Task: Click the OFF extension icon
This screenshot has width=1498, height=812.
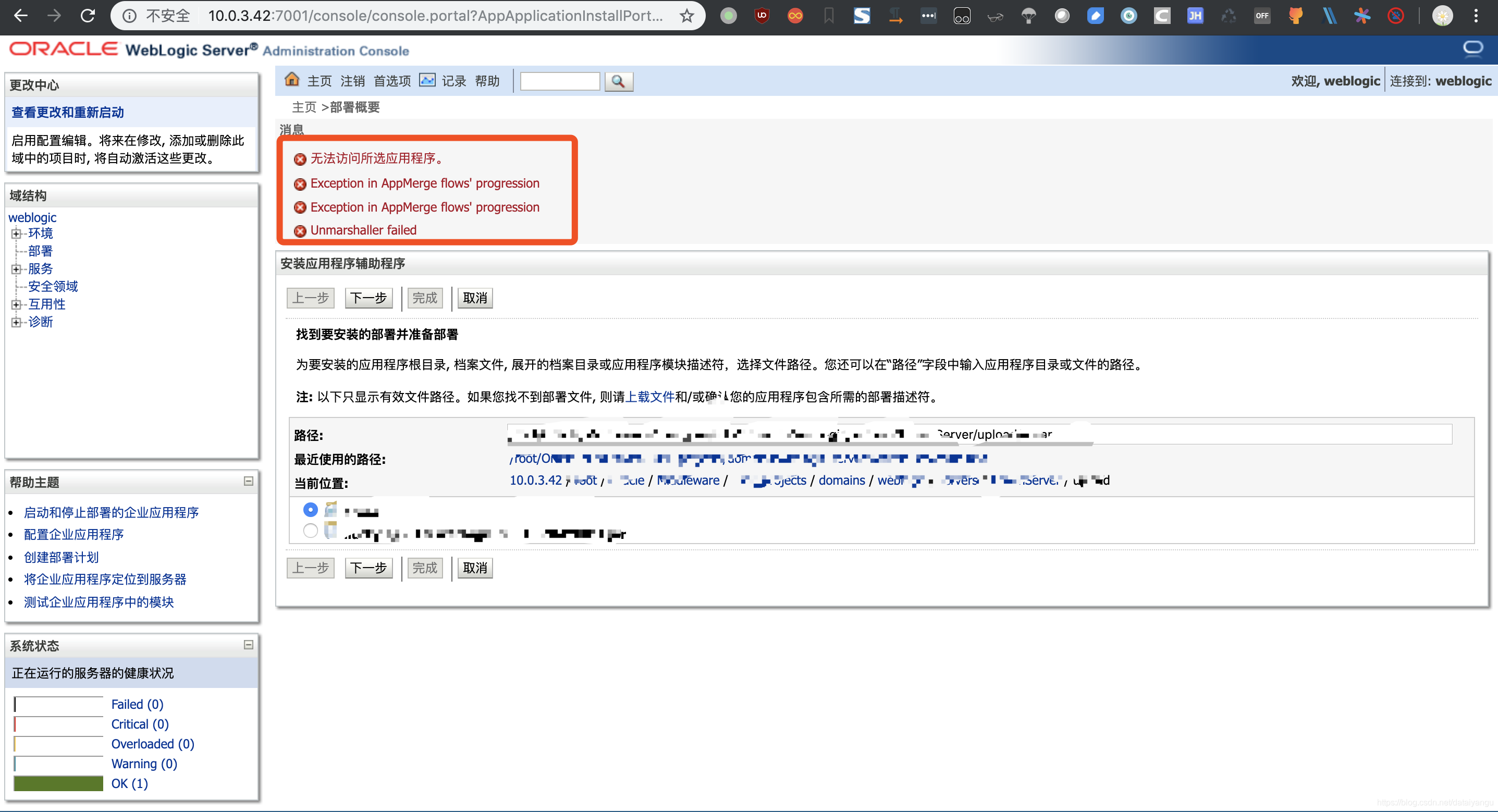Action: [1262, 16]
